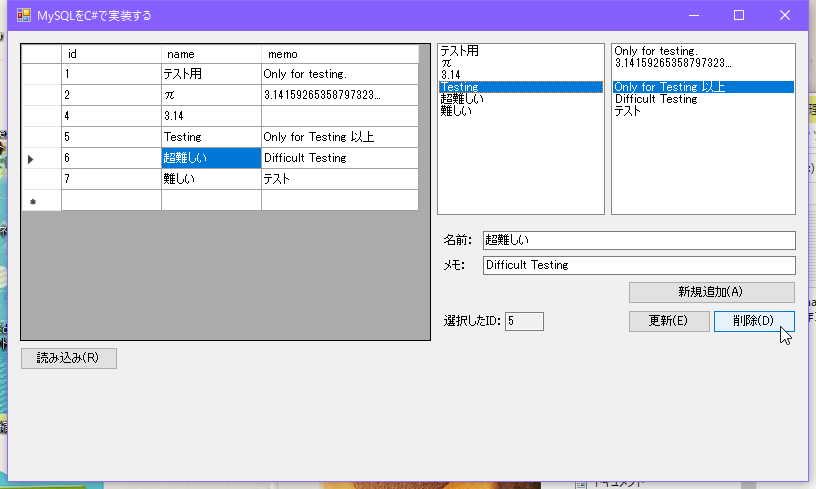Click the row header arrow for row 6
Image resolution: width=816 pixels, height=489 pixels.
(42, 158)
